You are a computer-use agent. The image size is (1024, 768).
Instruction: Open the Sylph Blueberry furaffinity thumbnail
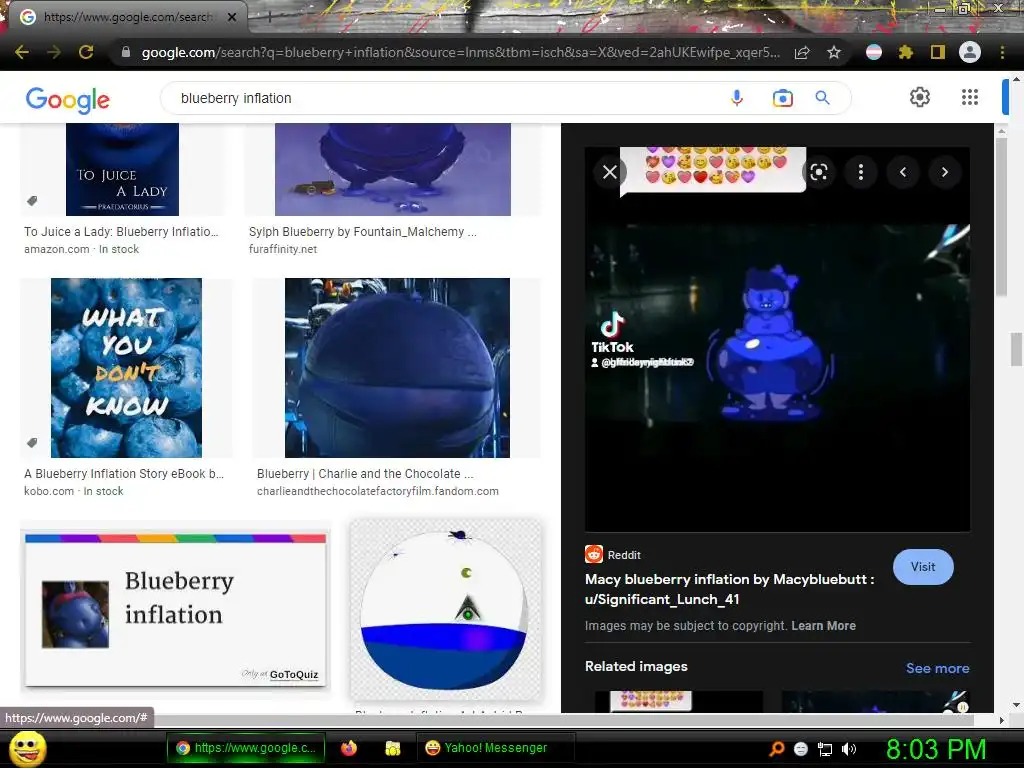[x=392, y=169]
